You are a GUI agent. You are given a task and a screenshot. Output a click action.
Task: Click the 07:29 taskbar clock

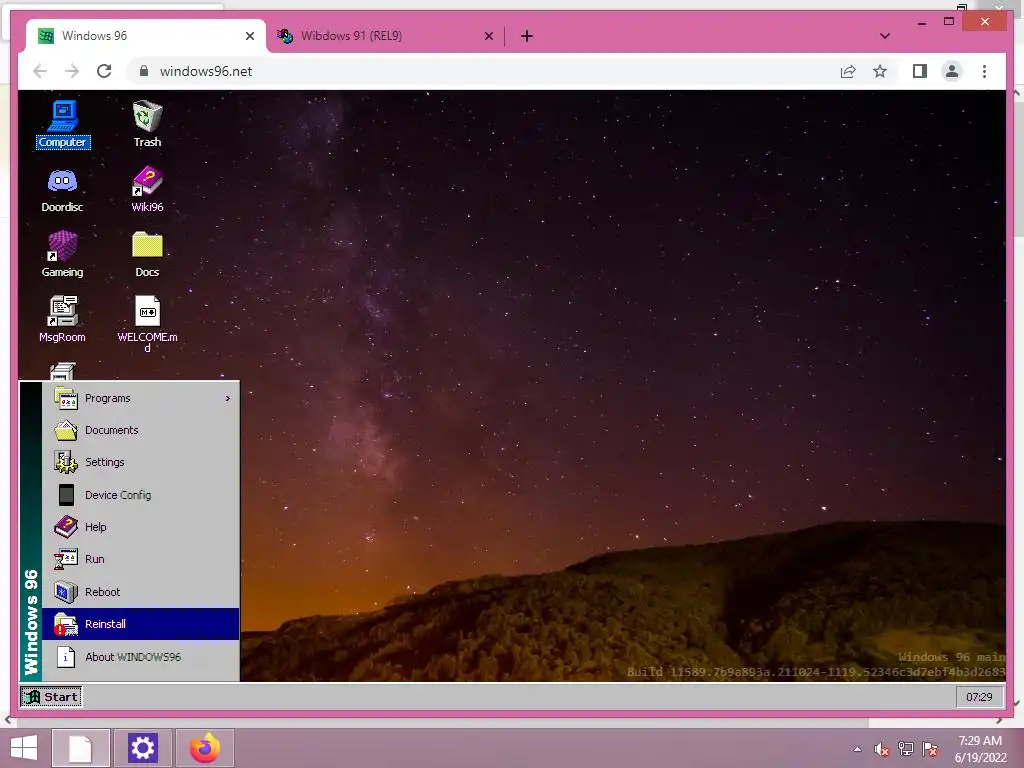[979, 697]
